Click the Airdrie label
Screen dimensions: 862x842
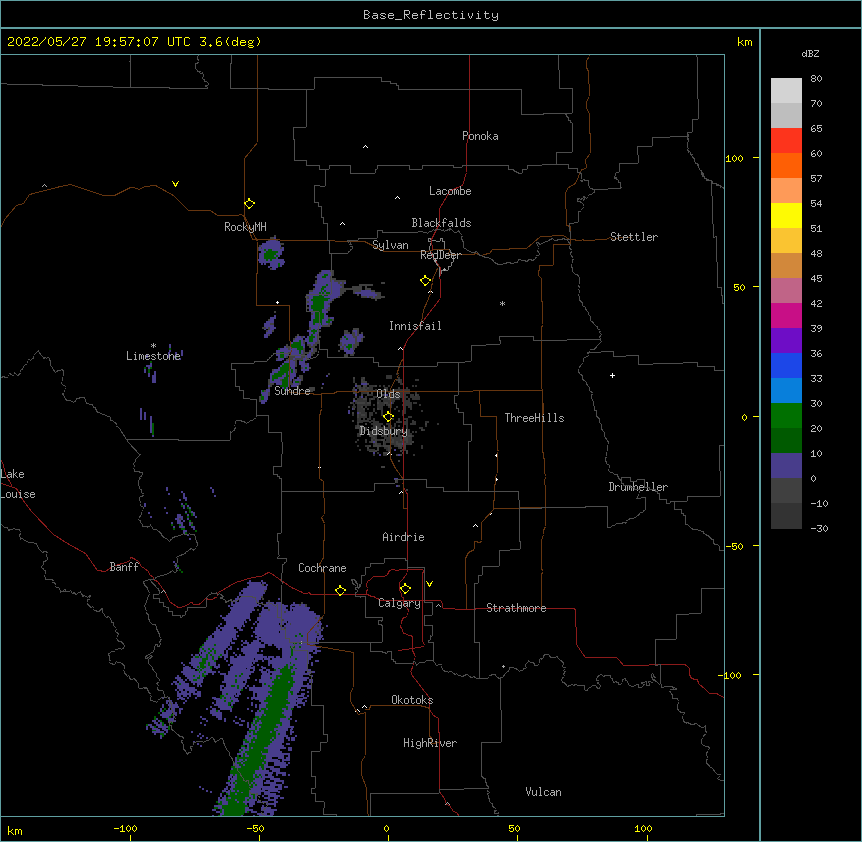403,537
